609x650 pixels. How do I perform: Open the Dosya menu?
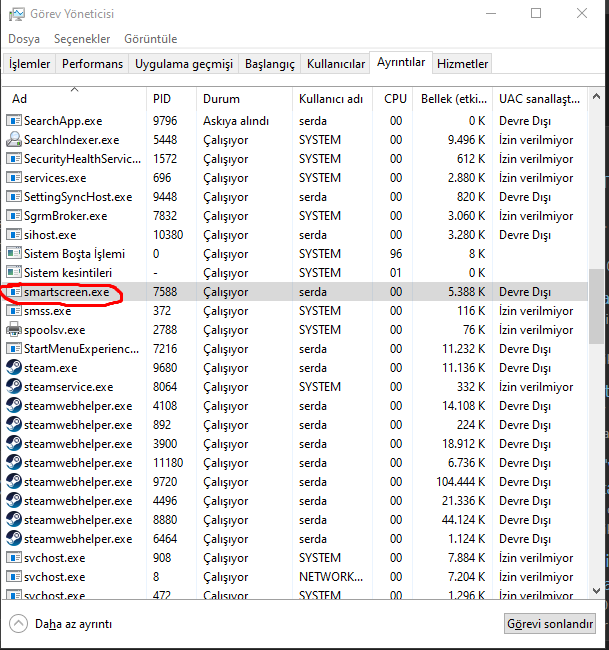point(24,39)
